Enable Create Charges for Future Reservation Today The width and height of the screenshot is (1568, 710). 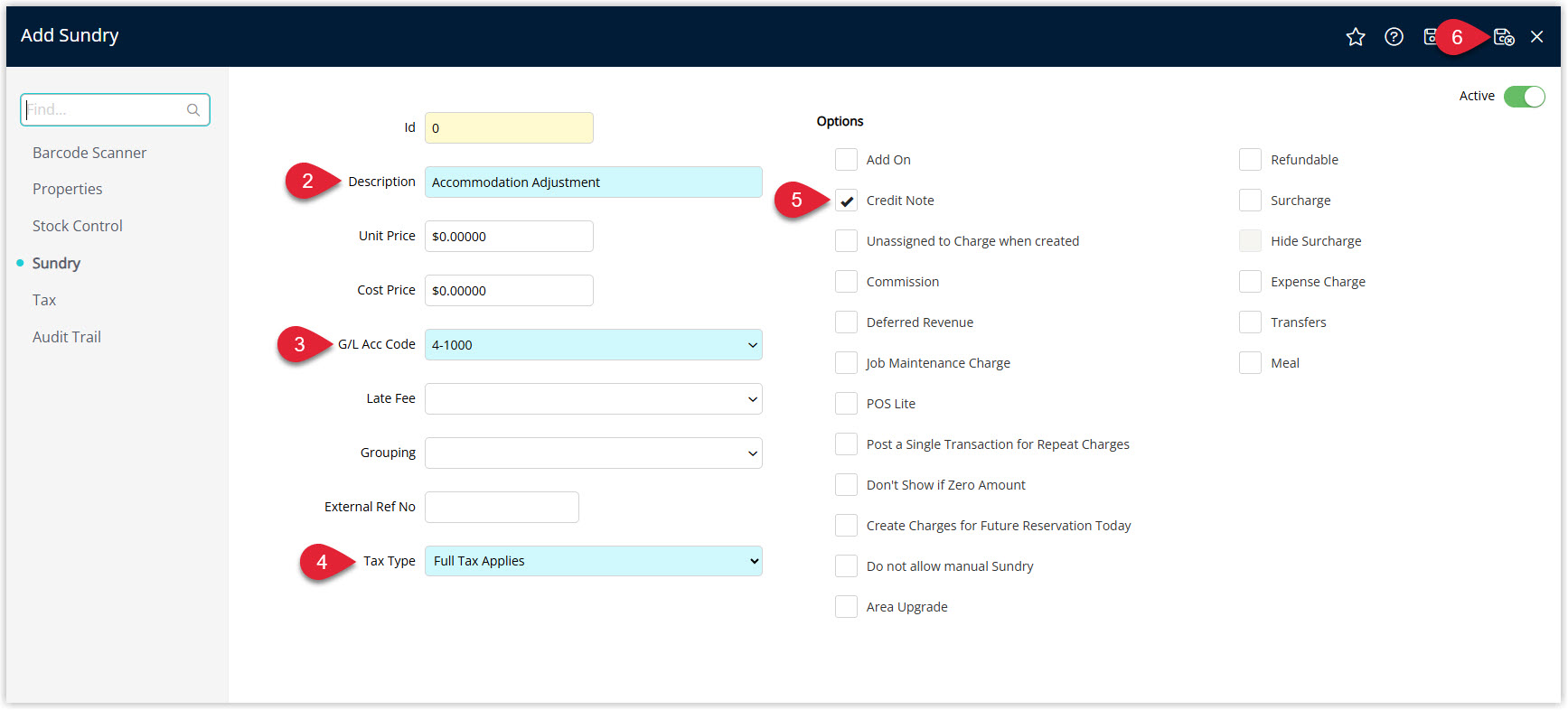point(846,526)
